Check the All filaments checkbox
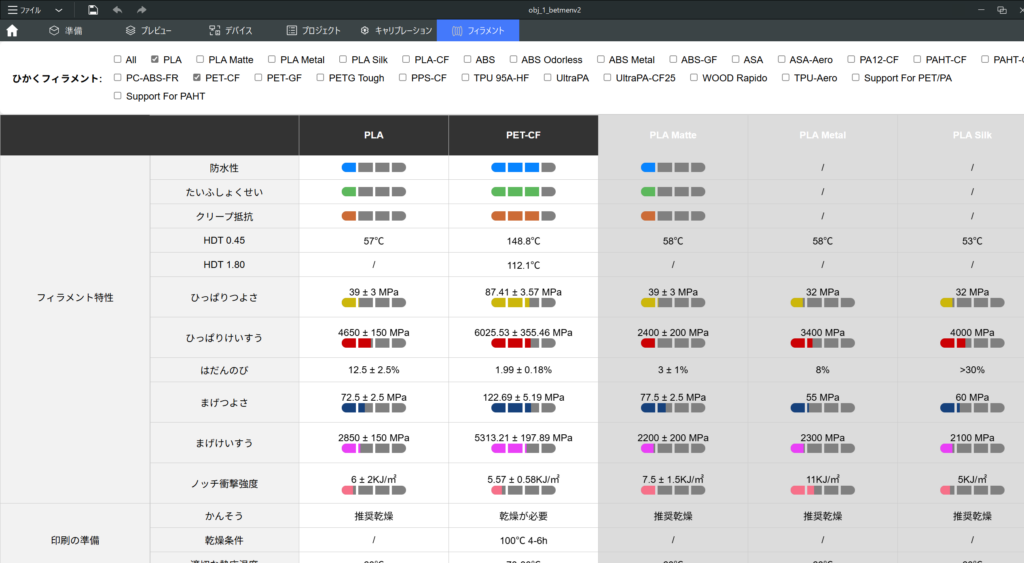Screen dimensions: 1024x563 [x=118, y=60]
